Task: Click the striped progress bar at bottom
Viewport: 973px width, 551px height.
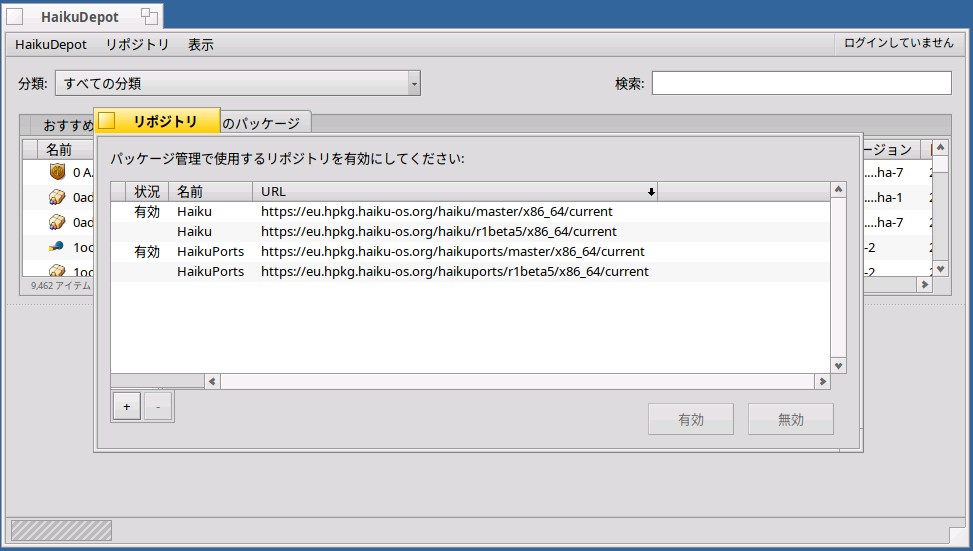Action: click(x=61, y=531)
